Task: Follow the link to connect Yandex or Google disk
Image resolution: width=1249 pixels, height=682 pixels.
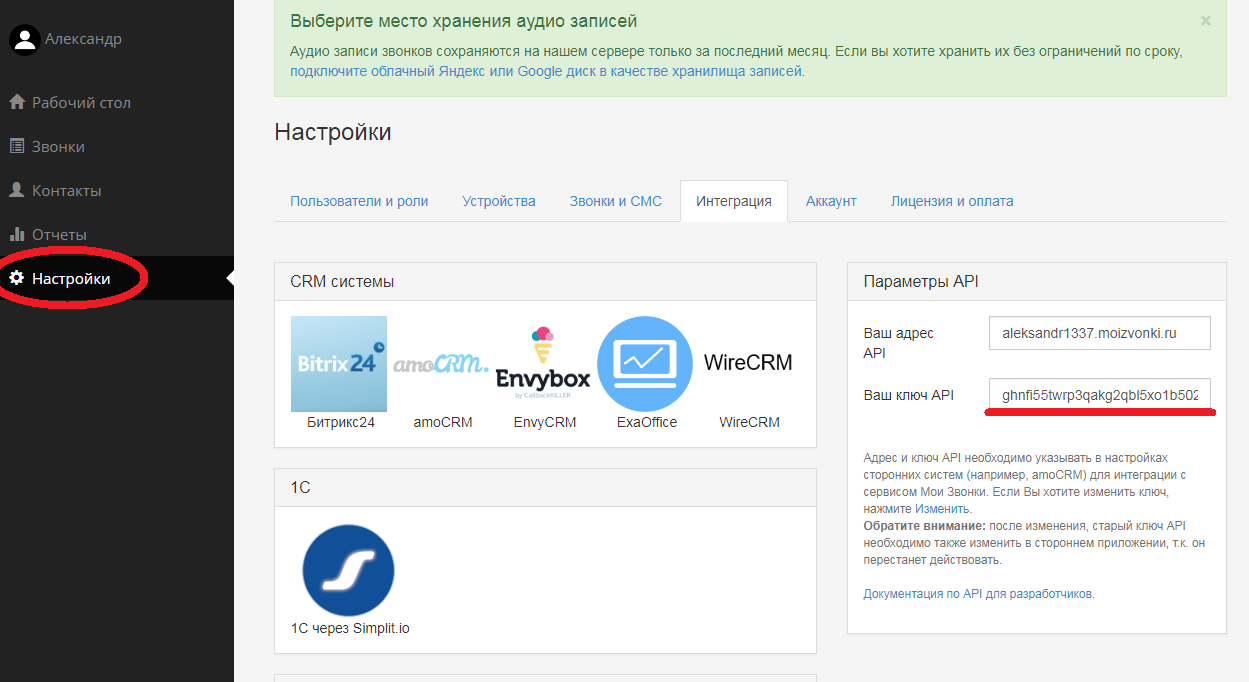Action: pos(546,71)
